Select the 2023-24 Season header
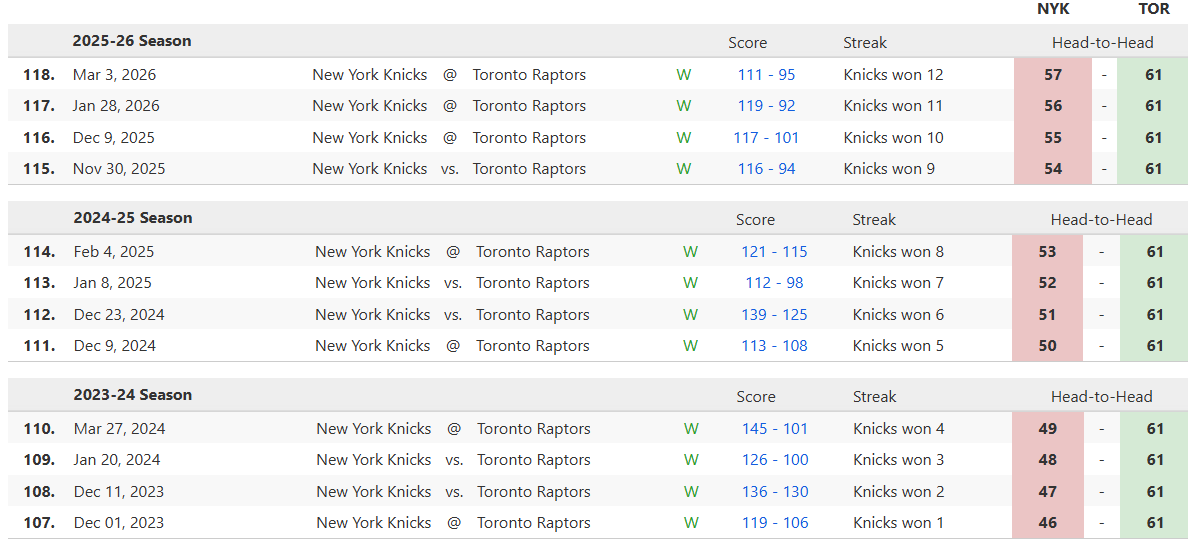This screenshot has height=553, width=1188. pyautogui.click(x=133, y=395)
